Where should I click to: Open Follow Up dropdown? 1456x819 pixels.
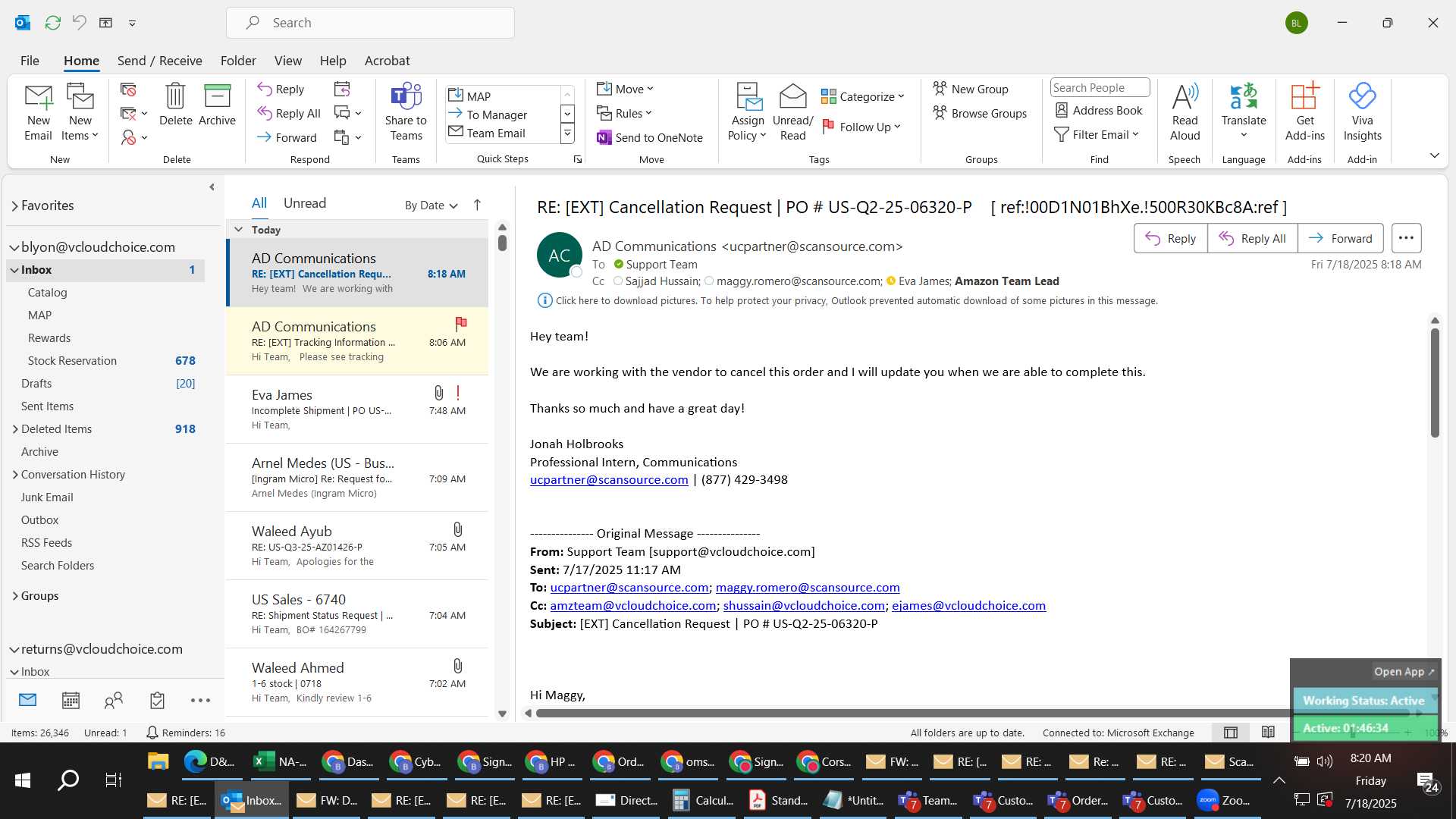click(861, 127)
